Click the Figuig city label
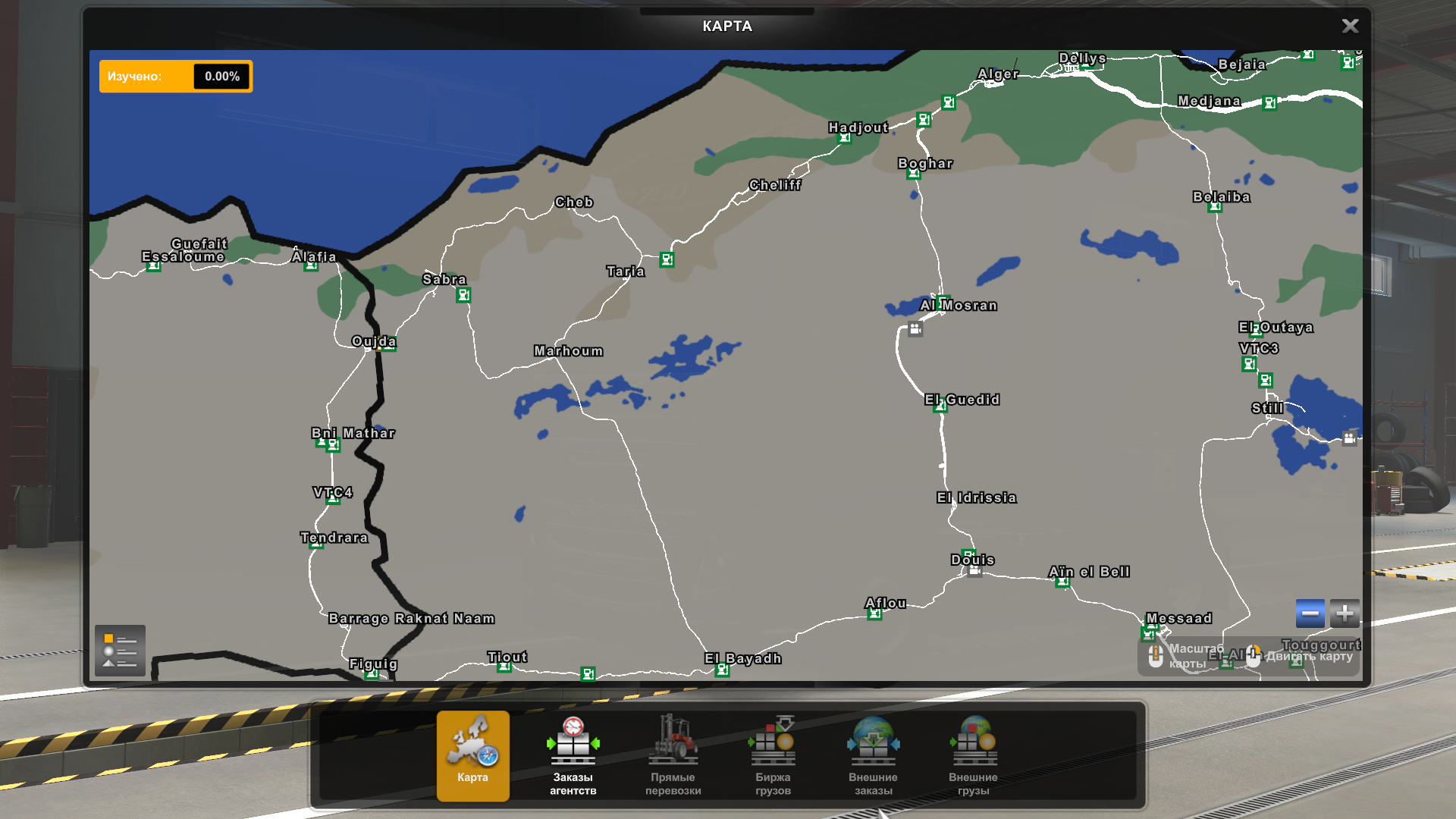1456x819 pixels. [x=373, y=664]
